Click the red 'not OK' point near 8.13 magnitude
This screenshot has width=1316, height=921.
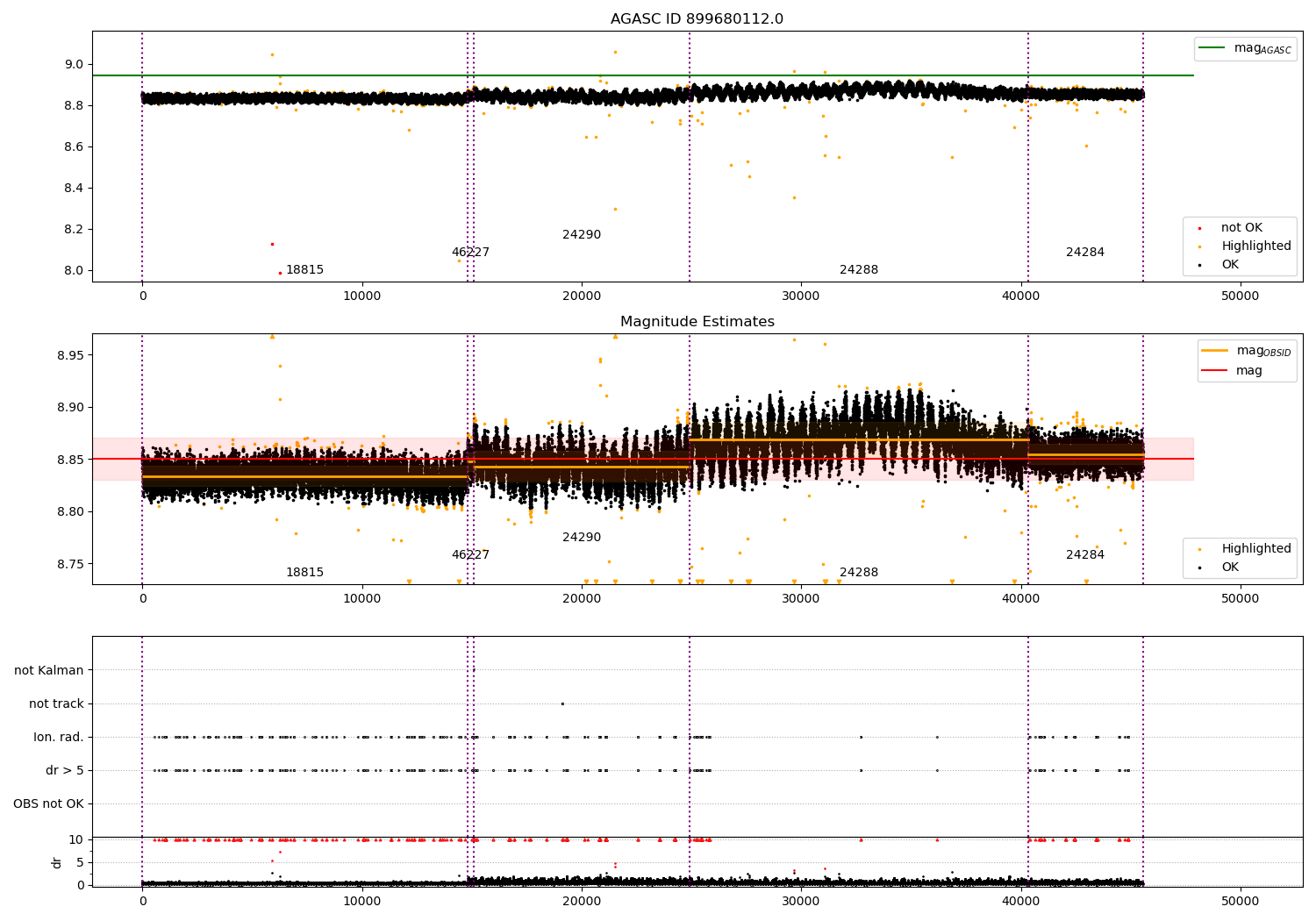(x=272, y=244)
